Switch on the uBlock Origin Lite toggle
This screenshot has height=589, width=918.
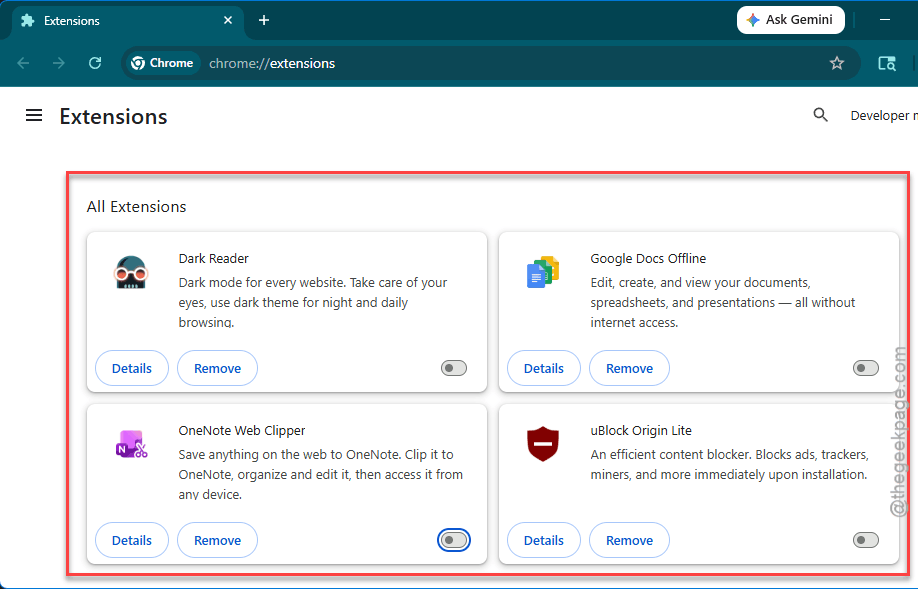click(x=865, y=540)
